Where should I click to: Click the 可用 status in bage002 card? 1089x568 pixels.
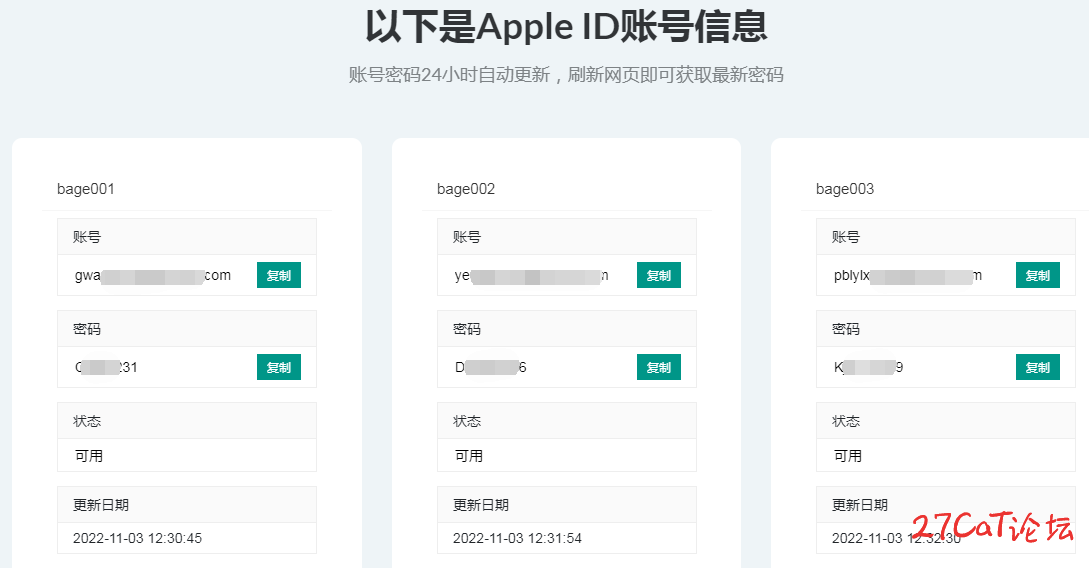click(469, 456)
